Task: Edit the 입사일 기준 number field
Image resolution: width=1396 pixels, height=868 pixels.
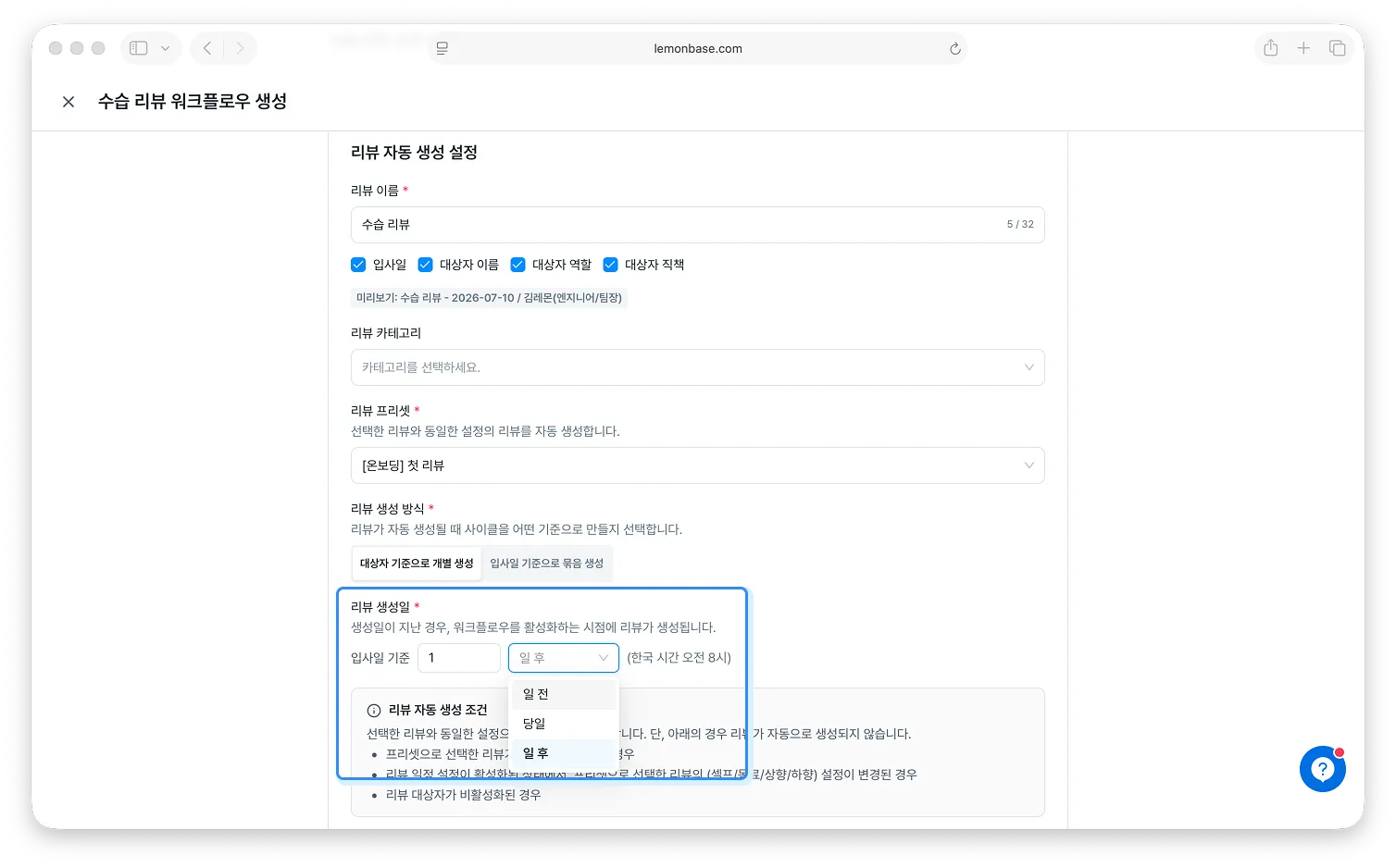Action: coord(459,658)
